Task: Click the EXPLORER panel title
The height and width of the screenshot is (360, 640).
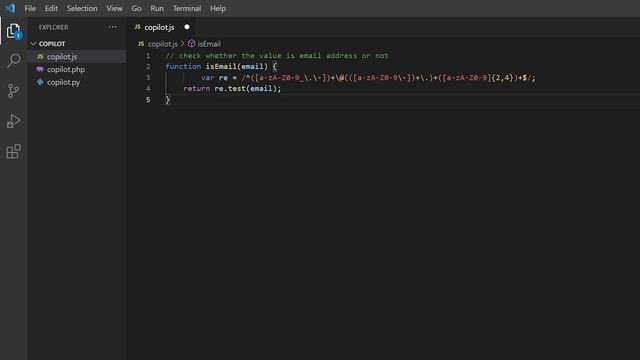Action: click(x=53, y=27)
